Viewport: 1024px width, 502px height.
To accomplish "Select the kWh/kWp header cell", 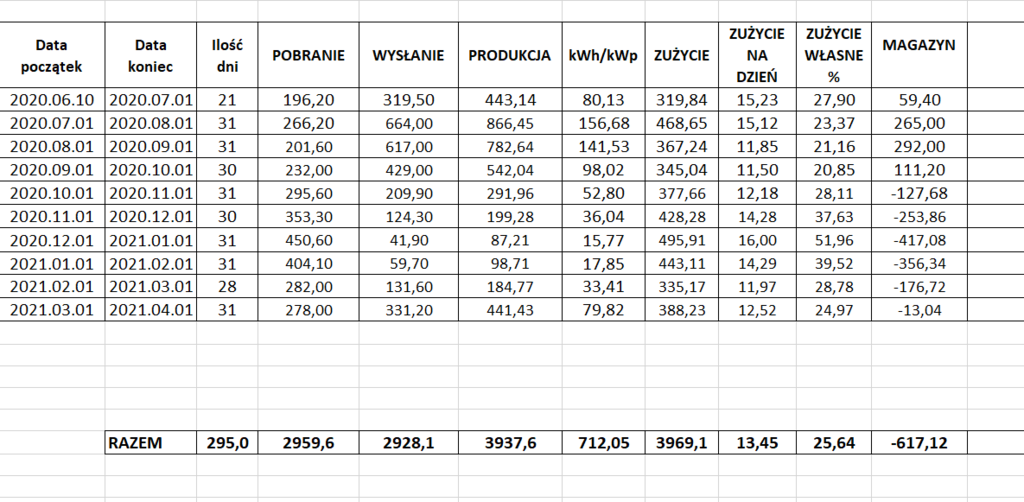I will [602, 55].
